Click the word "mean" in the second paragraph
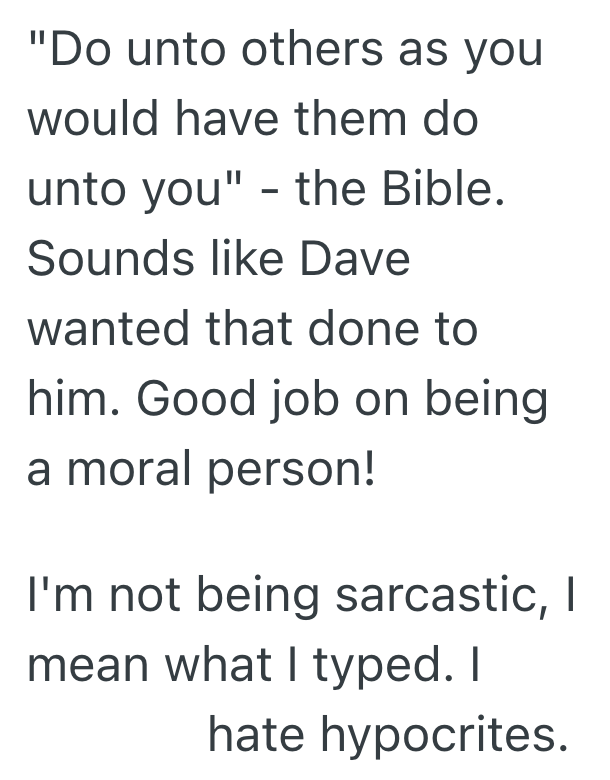This screenshot has width=610, height=780. [x=89, y=667]
